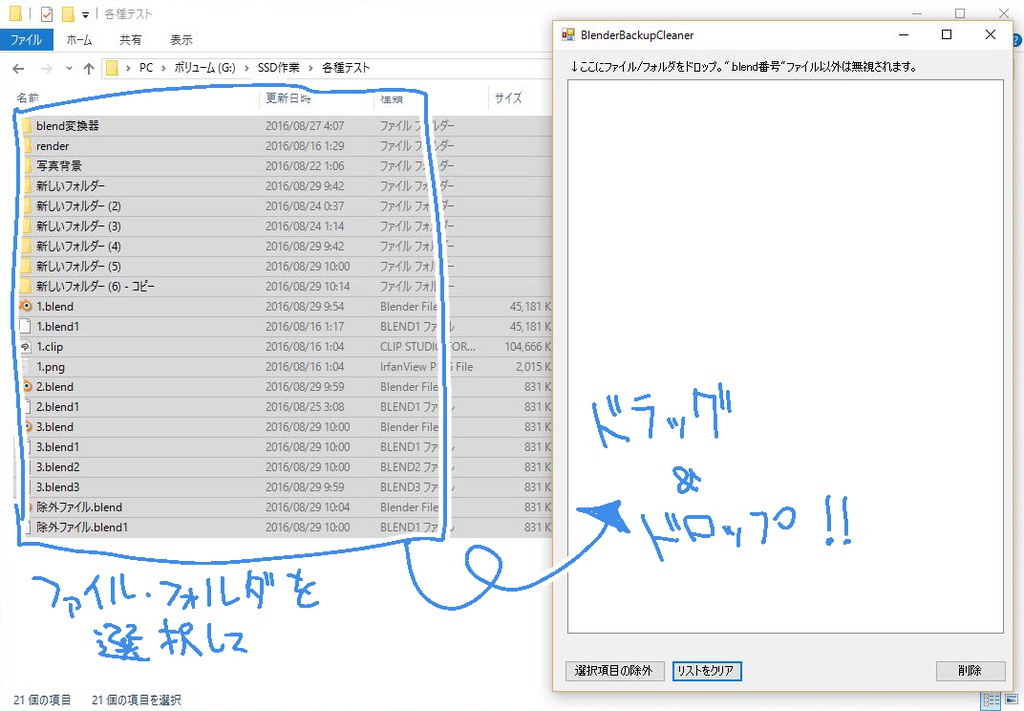Expand the PC breadcrumb chevron
This screenshot has height=711, width=1024.
pos(163,68)
